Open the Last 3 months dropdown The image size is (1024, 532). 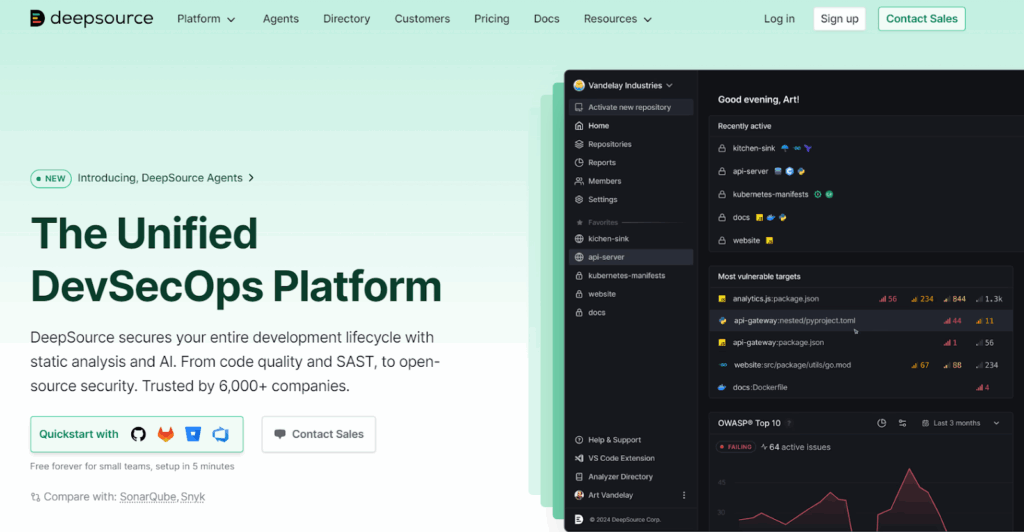click(960, 423)
